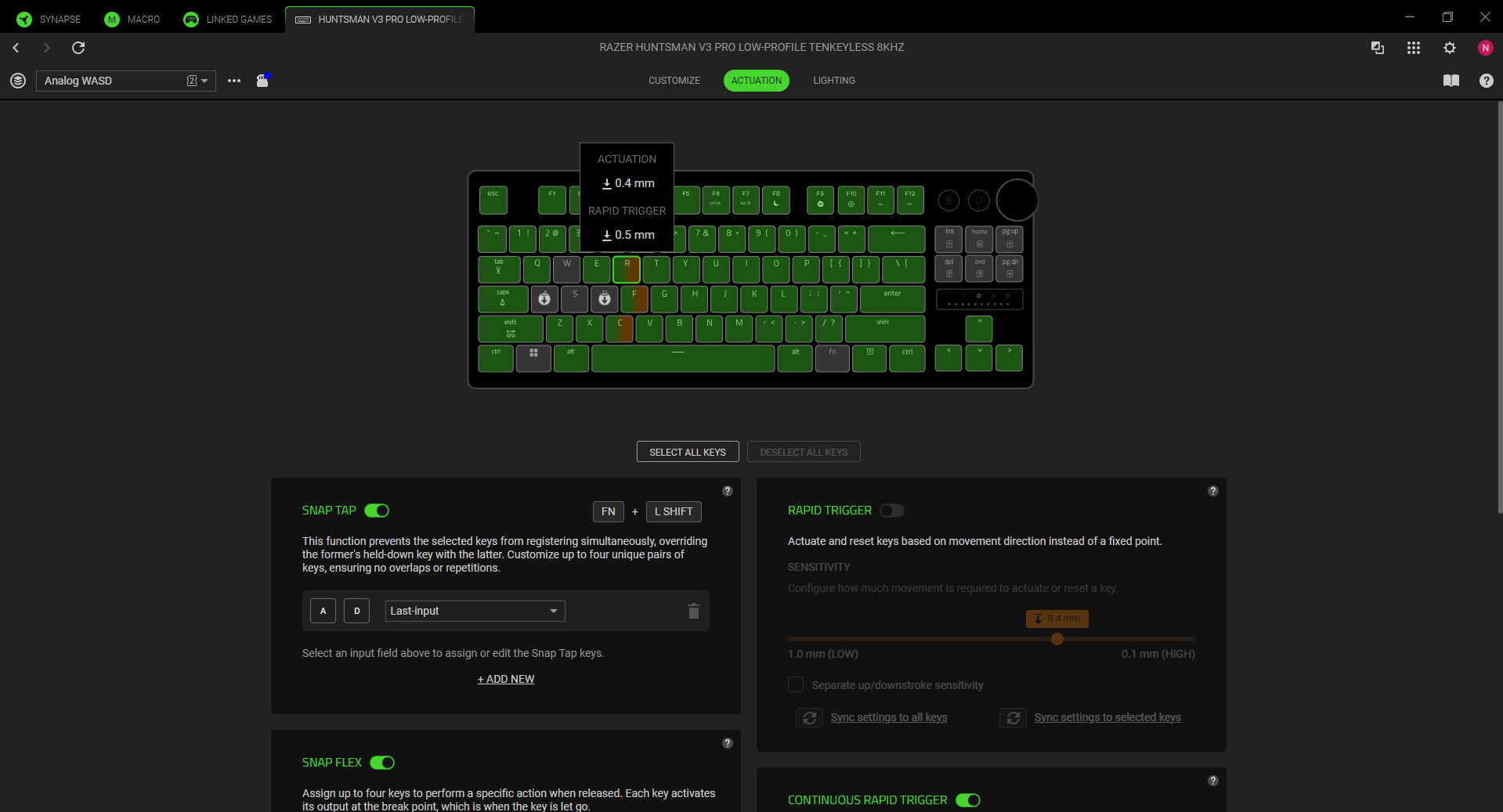Screen dimensions: 1503x812
Task: Turn off the Snap Flex toggle
Action: (x=382, y=763)
